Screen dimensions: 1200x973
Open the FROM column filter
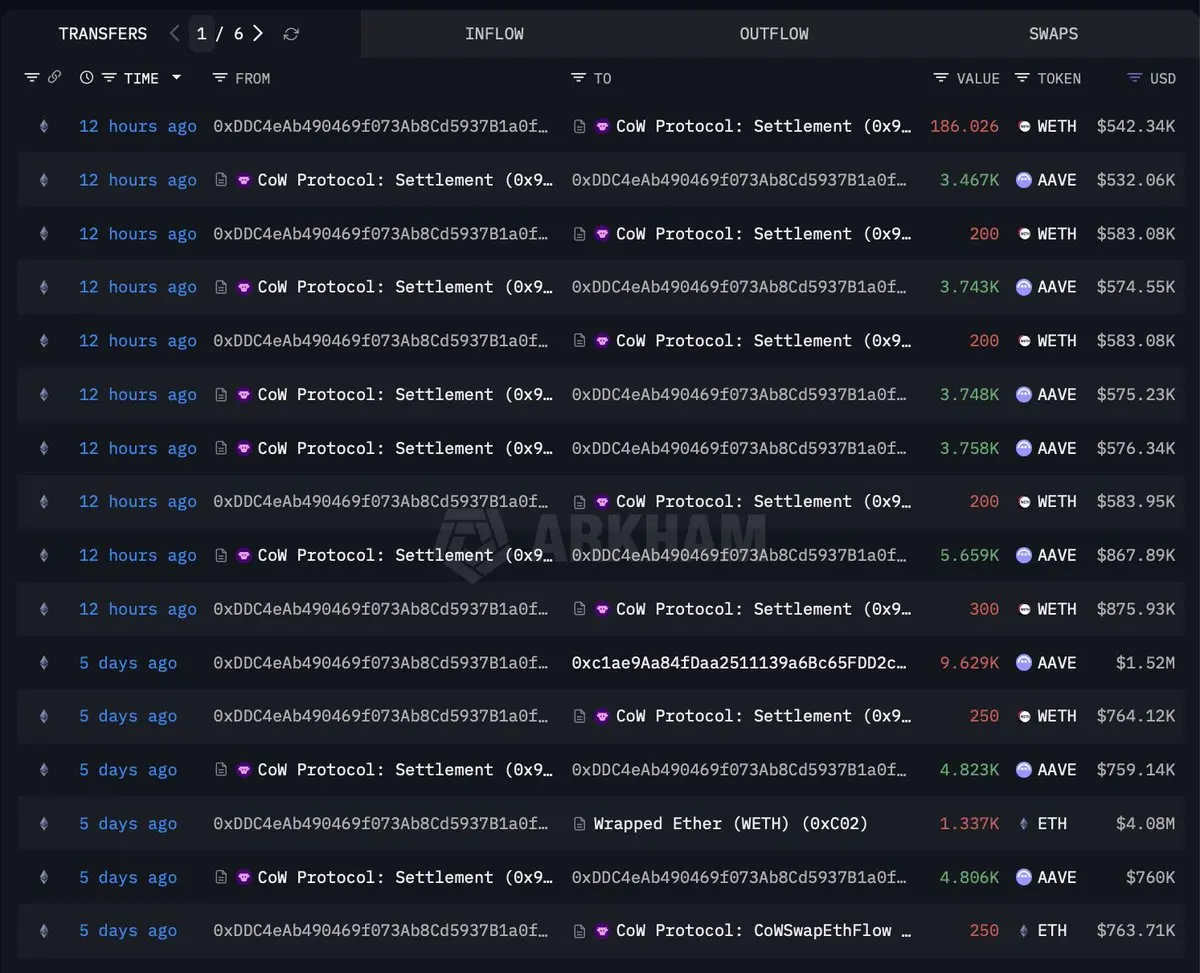click(x=220, y=78)
